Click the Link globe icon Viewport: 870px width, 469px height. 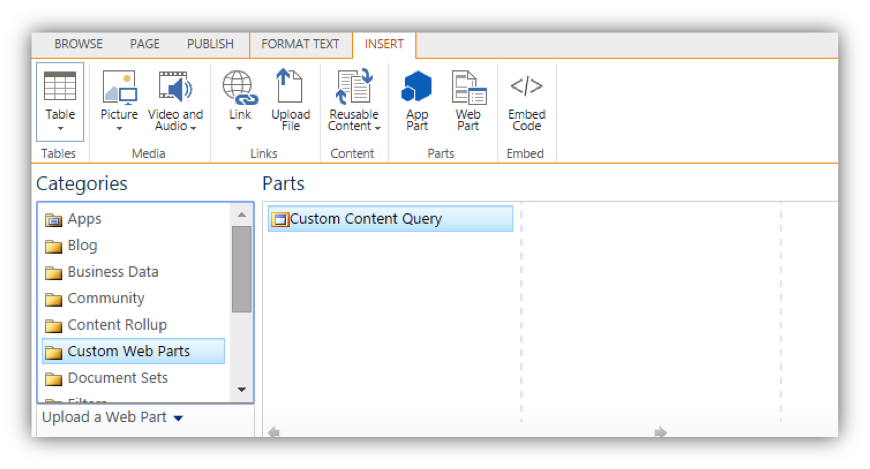(240, 87)
